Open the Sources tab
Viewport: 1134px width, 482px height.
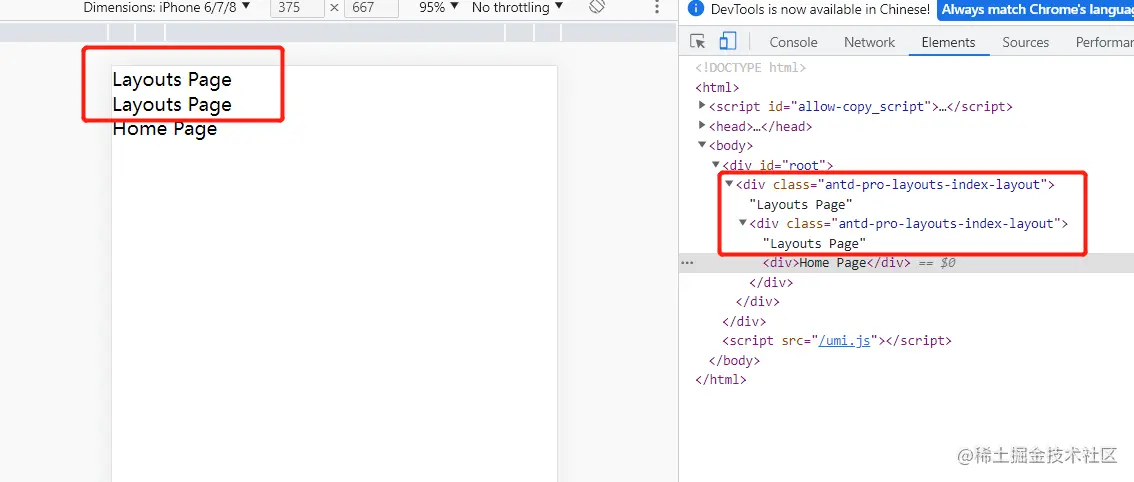click(x=1026, y=42)
